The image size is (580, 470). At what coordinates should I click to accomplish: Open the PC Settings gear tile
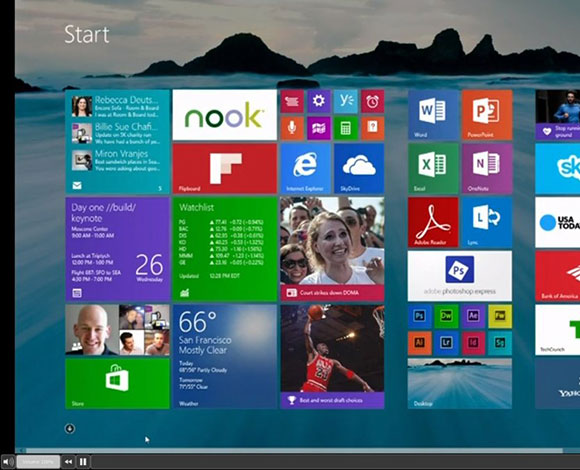[x=319, y=101]
